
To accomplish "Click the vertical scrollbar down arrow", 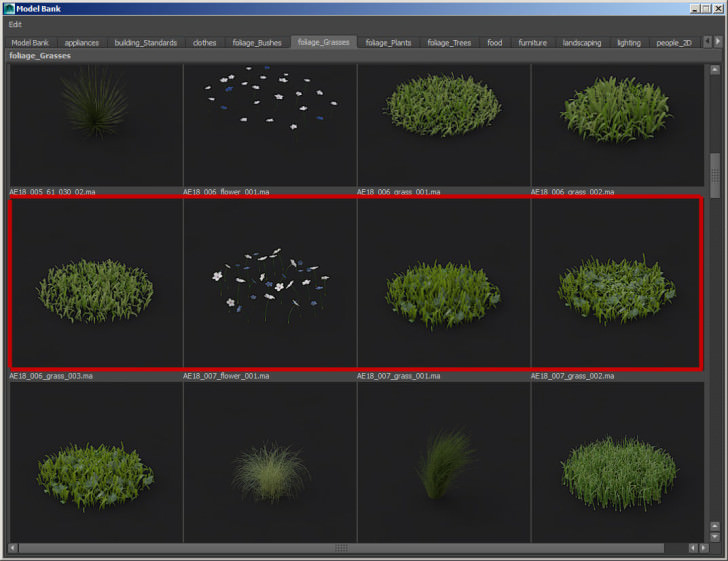I will [715, 536].
